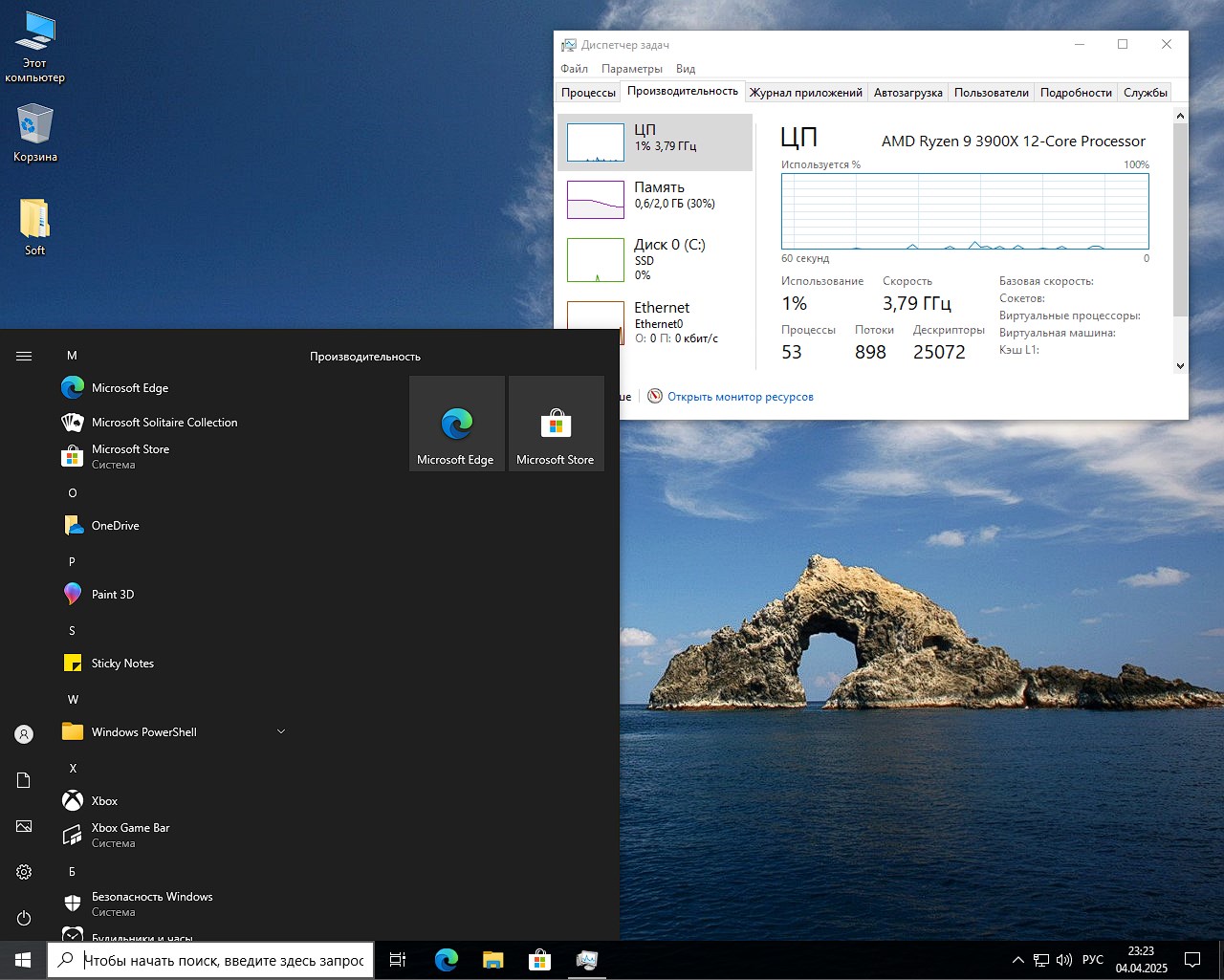Select the Memory performance graph thumbnail
The image size is (1224, 980).
(595, 200)
